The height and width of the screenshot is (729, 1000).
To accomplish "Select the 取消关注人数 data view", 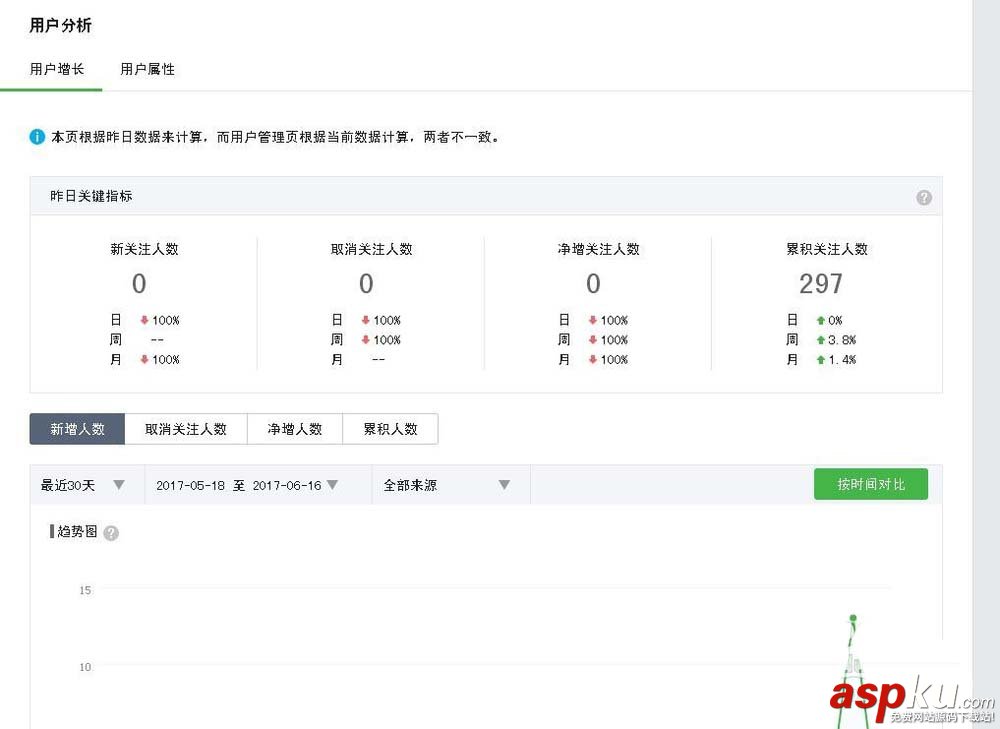I will (x=186, y=429).
